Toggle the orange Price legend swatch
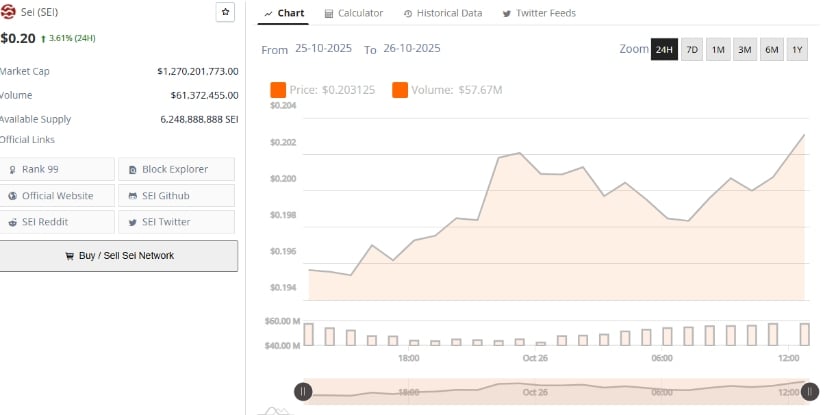Image resolution: width=825 pixels, height=415 pixels. click(278, 91)
